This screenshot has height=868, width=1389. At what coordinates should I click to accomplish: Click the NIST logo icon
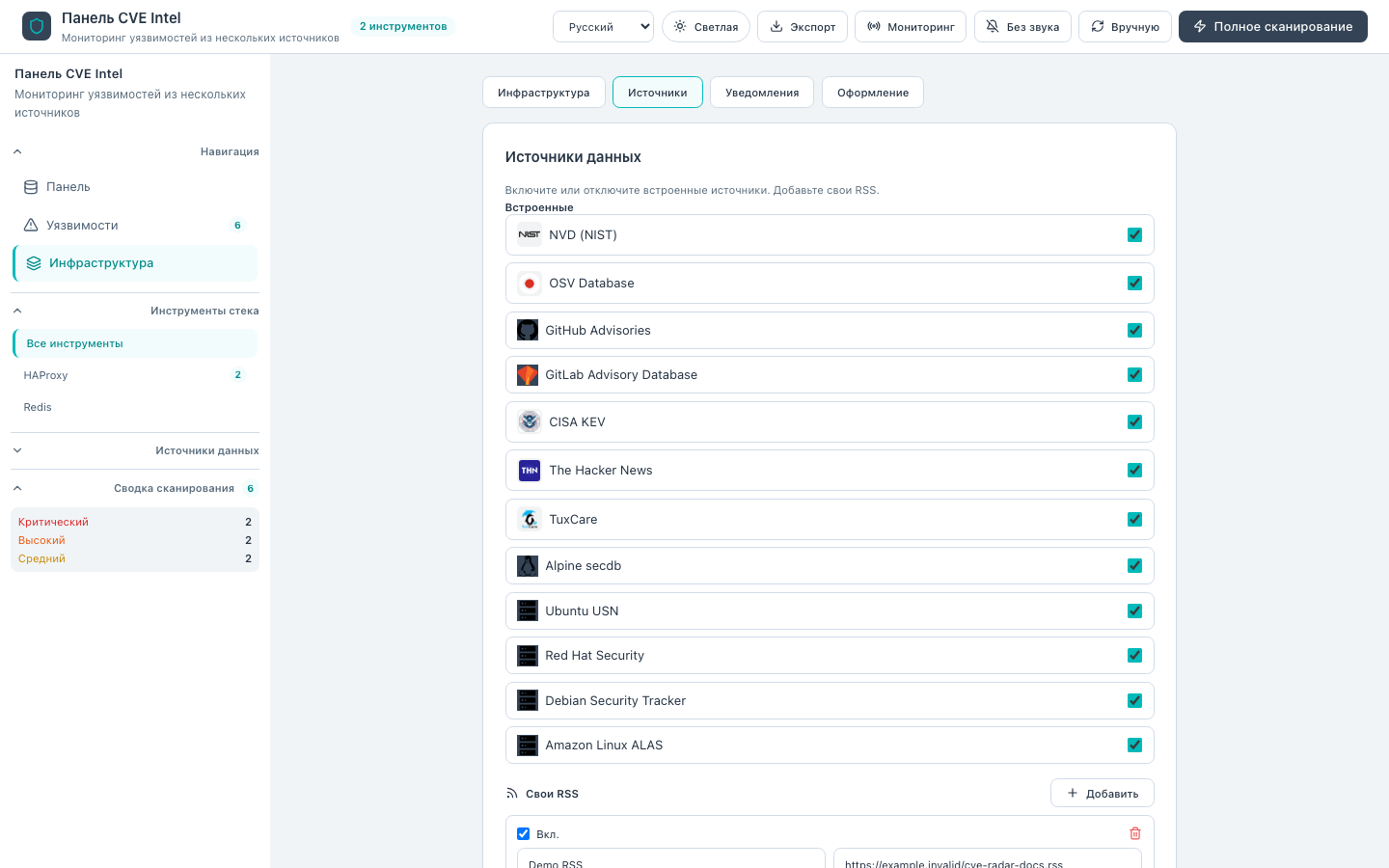[x=530, y=234]
